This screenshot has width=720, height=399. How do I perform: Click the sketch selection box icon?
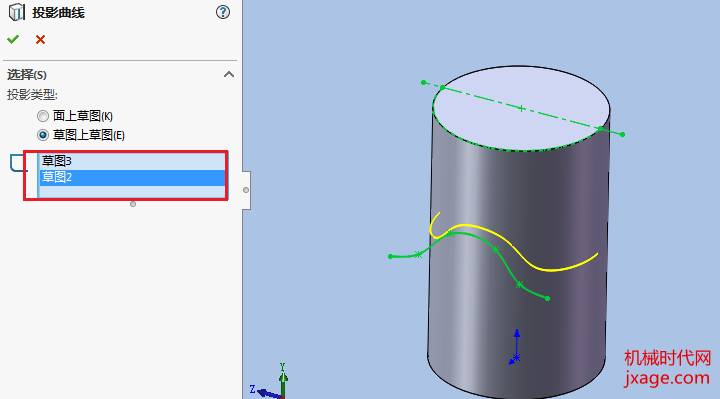(18, 163)
